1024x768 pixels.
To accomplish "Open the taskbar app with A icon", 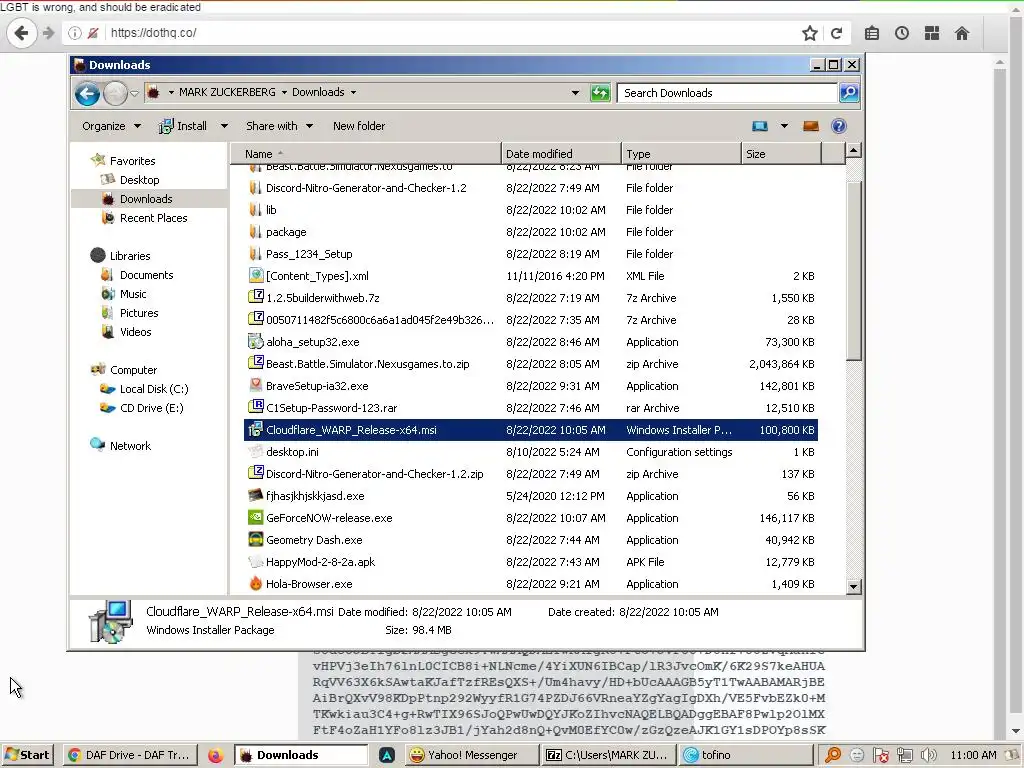I will tap(387, 755).
